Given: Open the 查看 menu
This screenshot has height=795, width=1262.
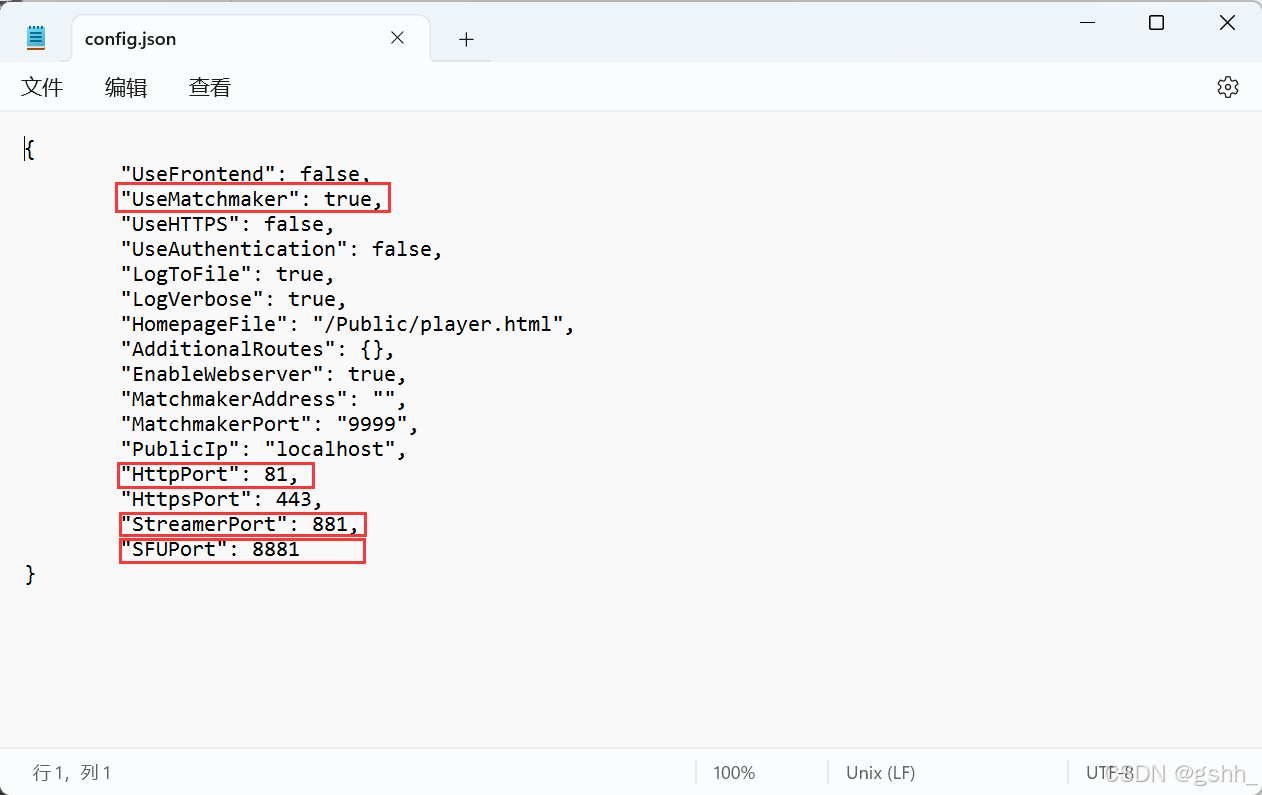Looking at the screenshot, I should (210, 87).
